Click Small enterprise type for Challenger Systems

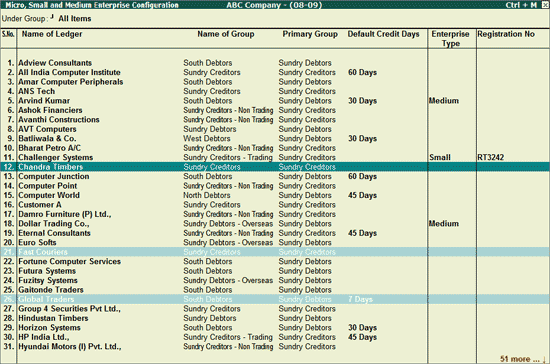point(440,157)
